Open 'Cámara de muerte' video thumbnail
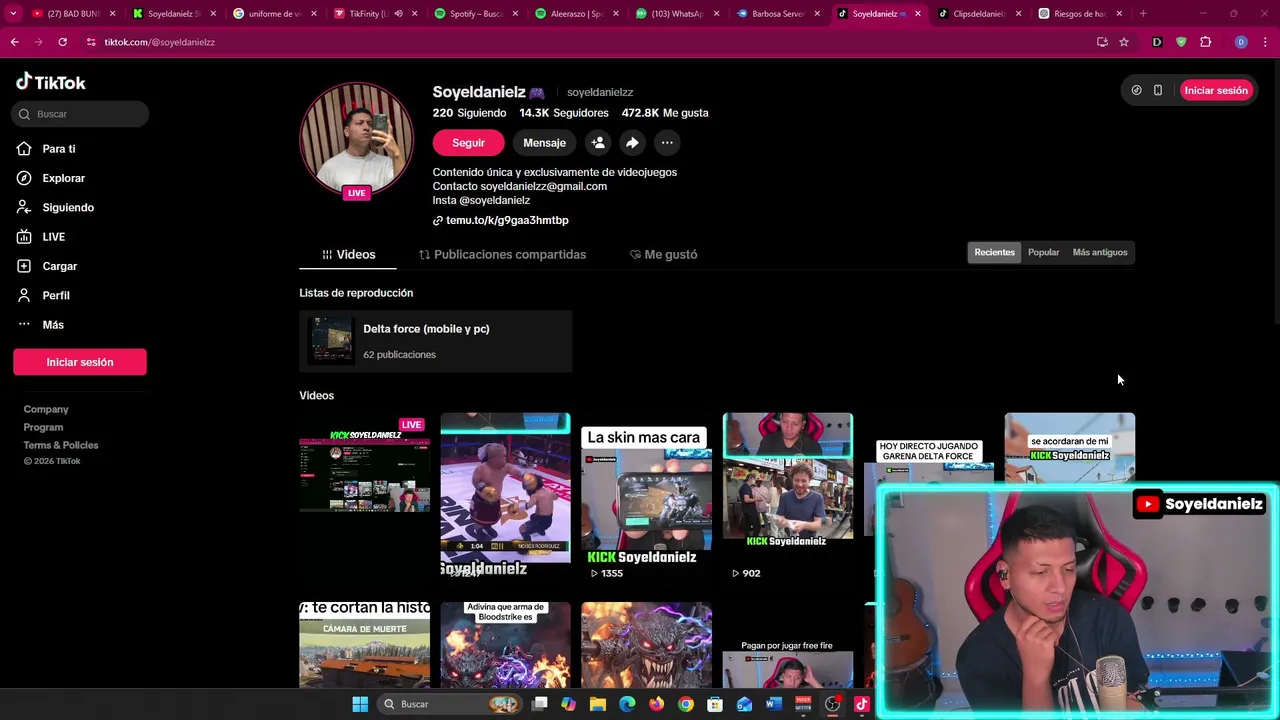The height and width of the screenshot is (720, 1280). coord(364,645)
